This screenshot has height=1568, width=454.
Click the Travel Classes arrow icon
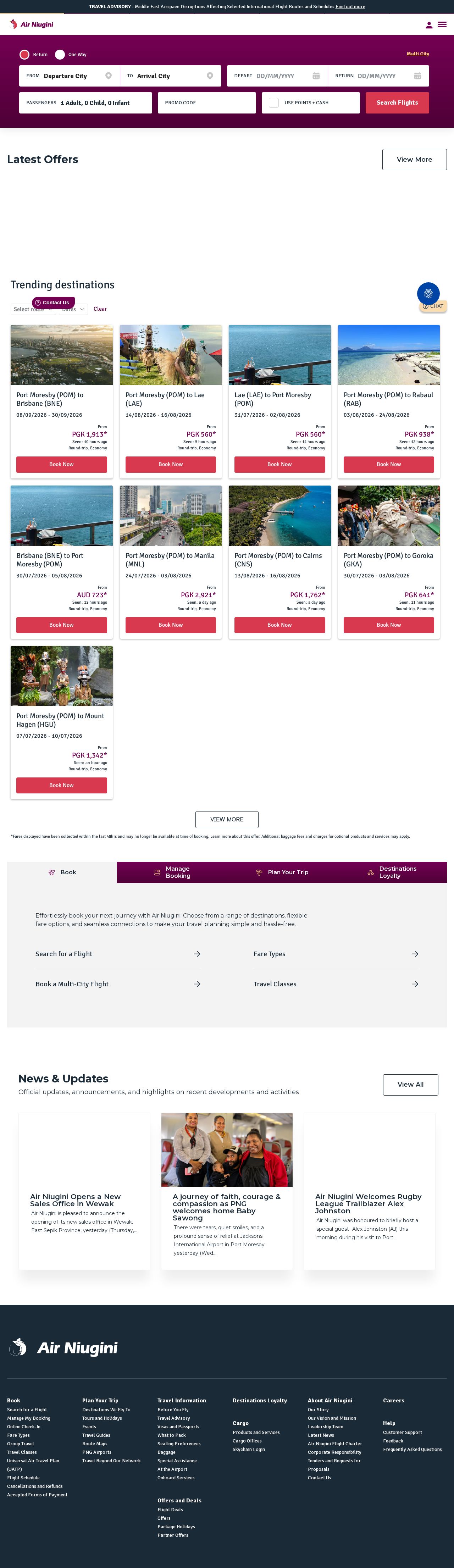pos(415,984)
